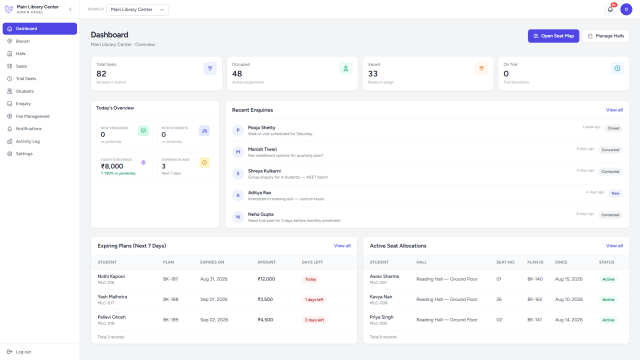Go to Trial Seats in the sidebar

(x=40, y=78)
